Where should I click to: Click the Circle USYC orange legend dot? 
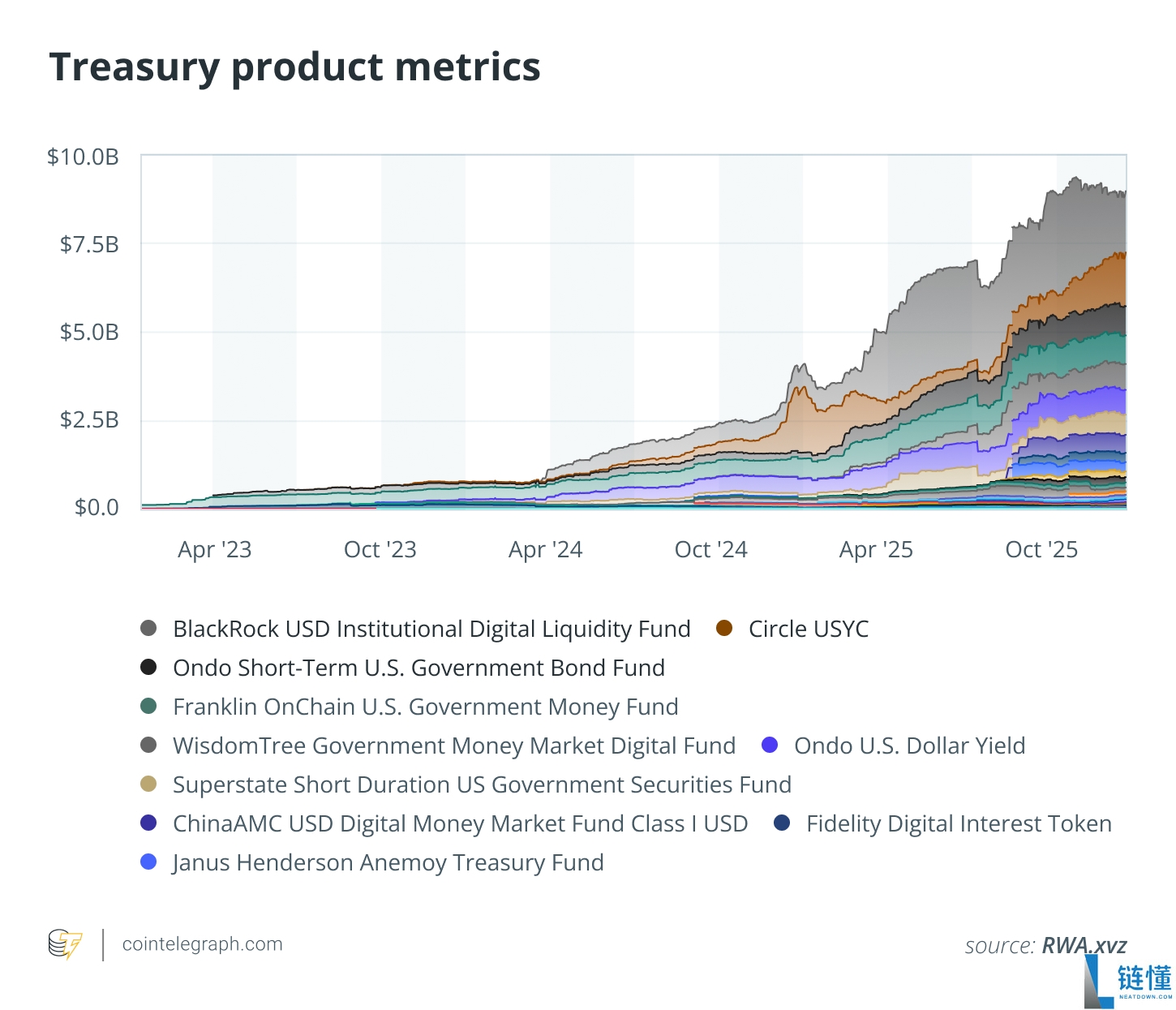tap(724, 629)
